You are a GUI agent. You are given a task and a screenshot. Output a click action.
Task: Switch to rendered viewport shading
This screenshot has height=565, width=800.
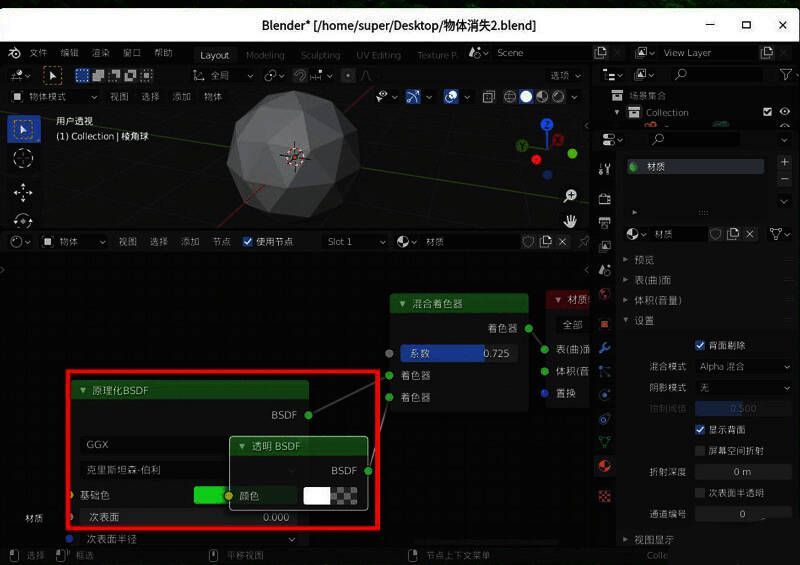point(559,96)
